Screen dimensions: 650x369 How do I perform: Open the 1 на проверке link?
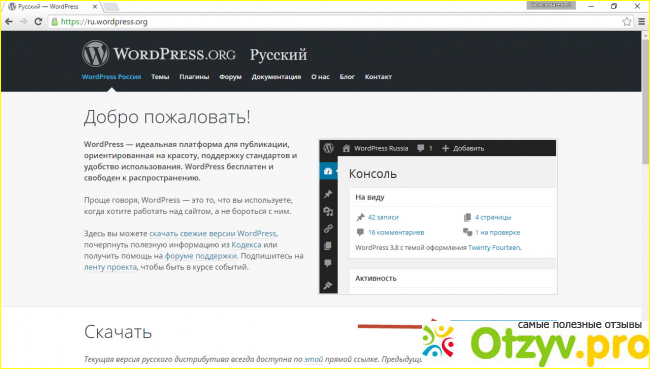coord(497,233)
